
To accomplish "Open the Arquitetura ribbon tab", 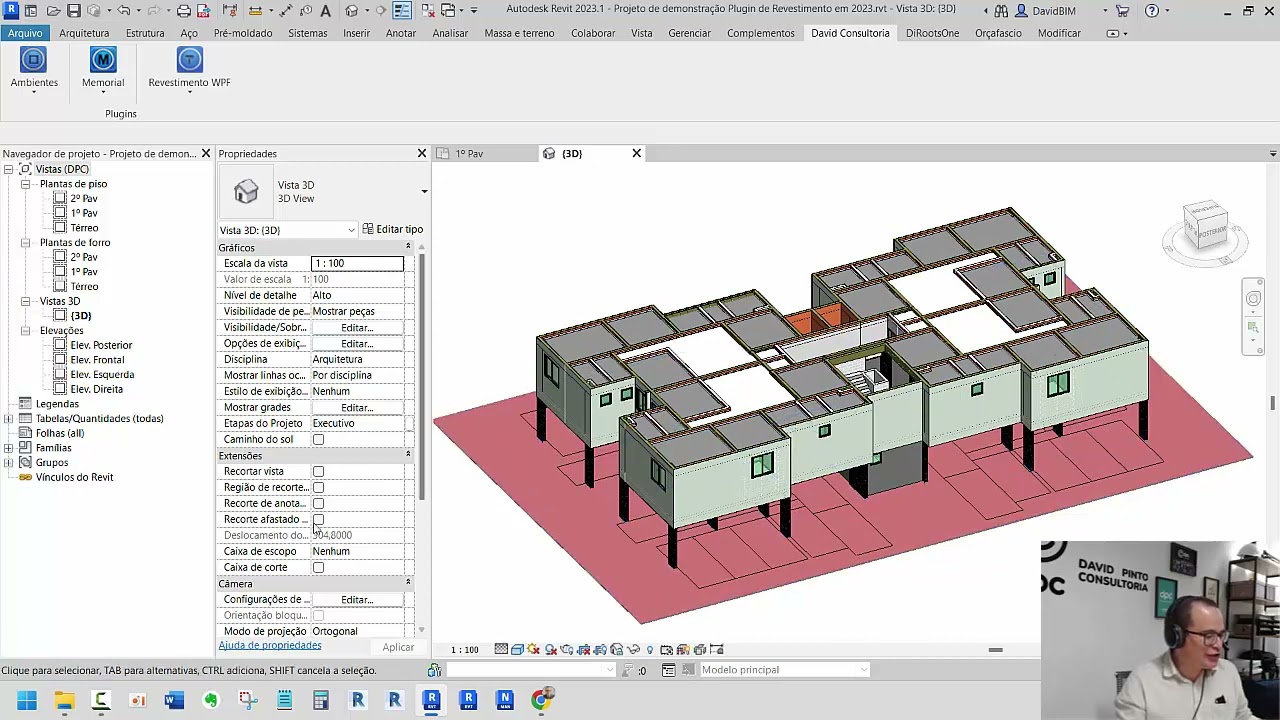I will click(x=84, y=33).
